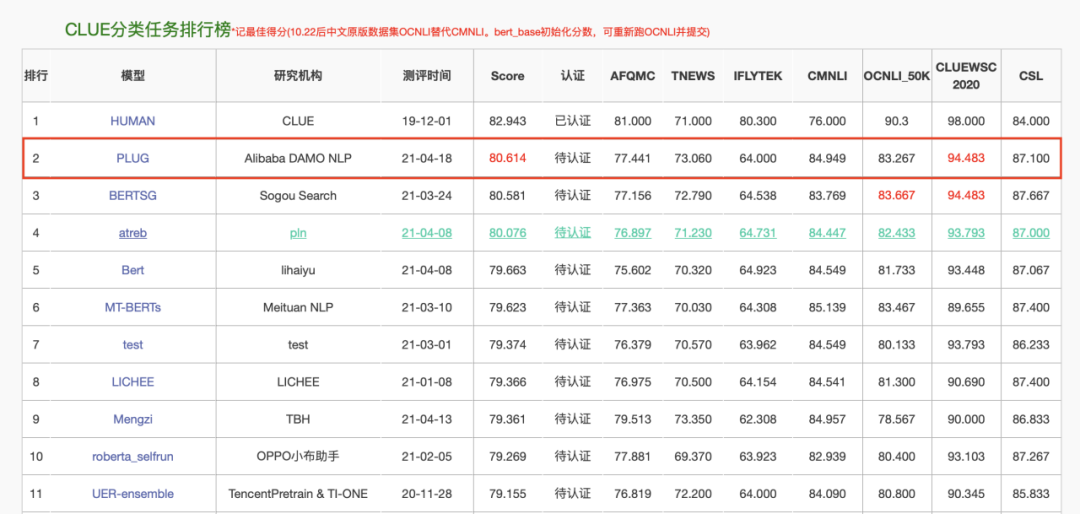1080x514 pixels.
Task: Open the roberta_selfrun model link
Action: pyautogui.click(x=133, y=456)
